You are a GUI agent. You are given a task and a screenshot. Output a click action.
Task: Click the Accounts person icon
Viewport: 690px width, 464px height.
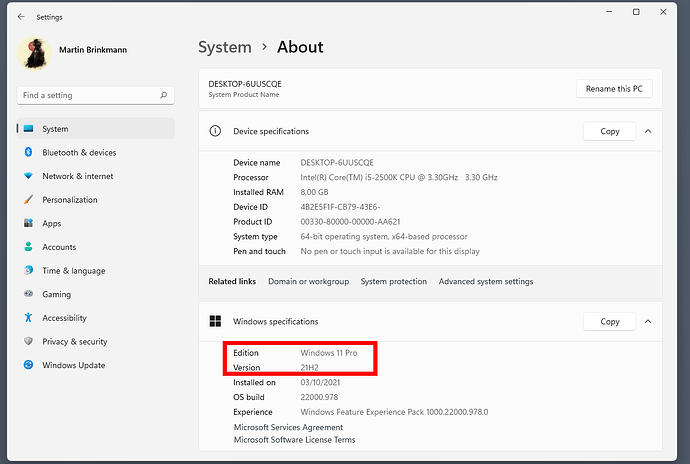click(29, 247)
